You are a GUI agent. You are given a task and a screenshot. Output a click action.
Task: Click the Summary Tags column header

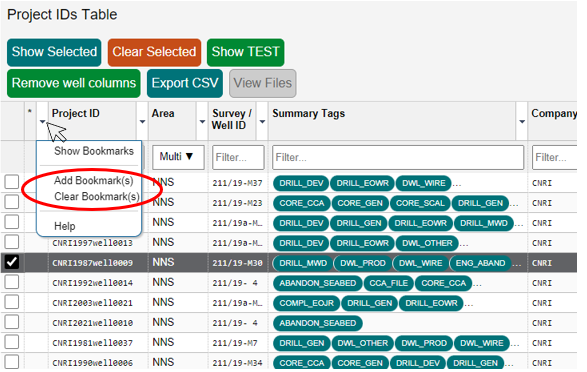click(308, 113)
